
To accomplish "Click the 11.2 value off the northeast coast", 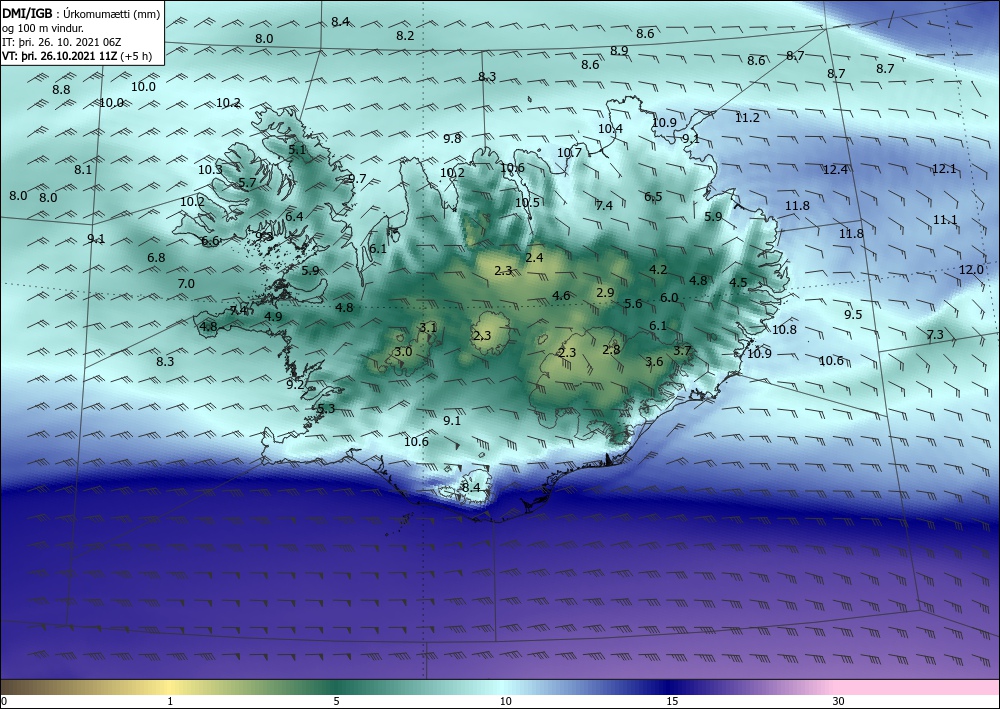I will click(x=747, y=118).
